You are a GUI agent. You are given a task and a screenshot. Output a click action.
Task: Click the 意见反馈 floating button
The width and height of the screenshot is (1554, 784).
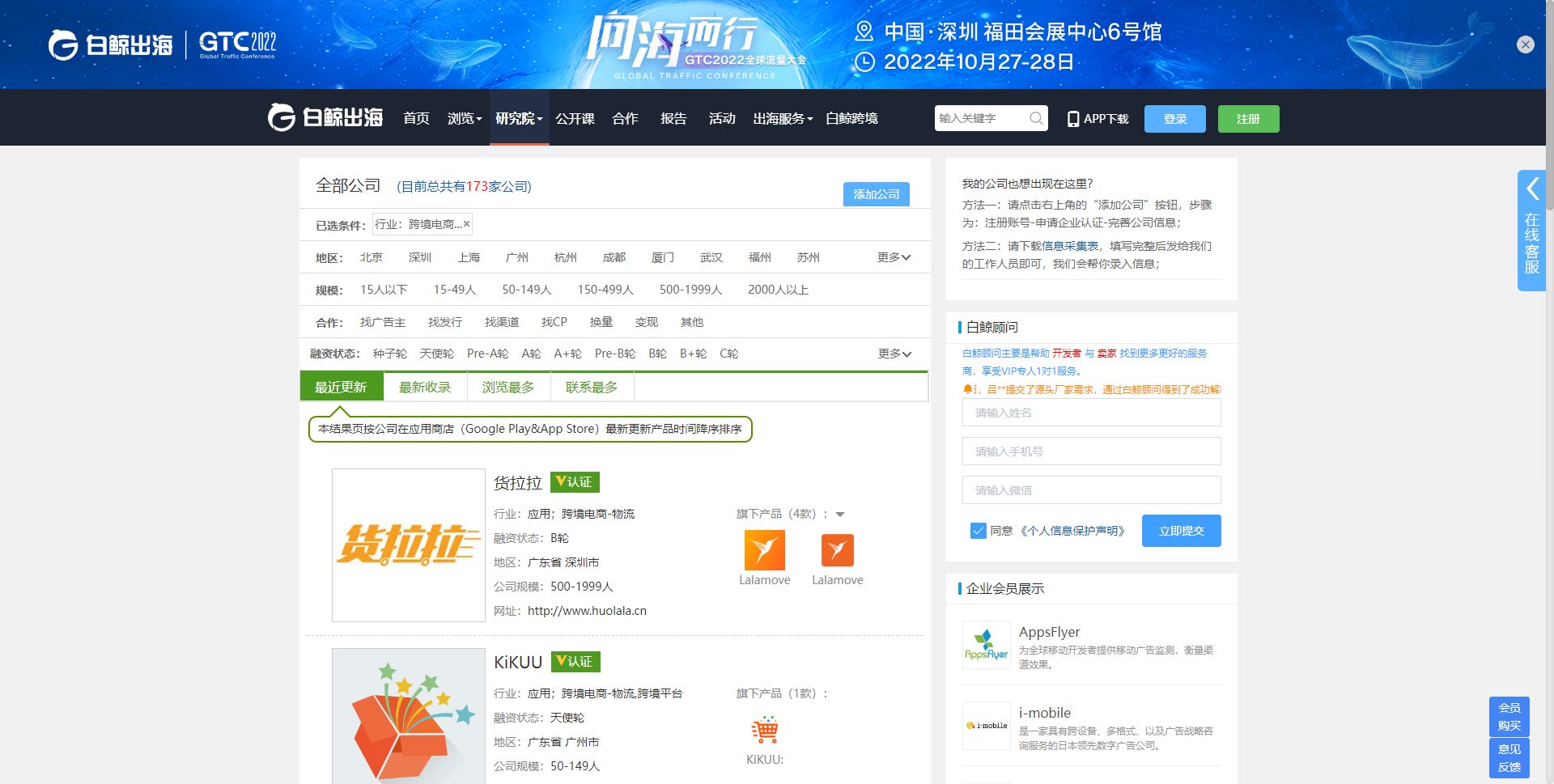(x=1509, y=758)
